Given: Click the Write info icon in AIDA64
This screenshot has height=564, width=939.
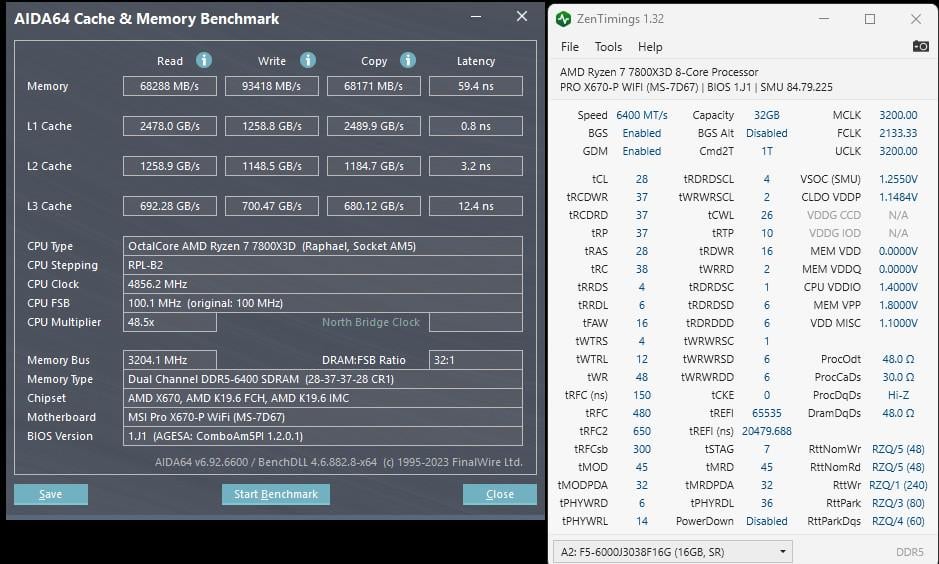Looking at the screenshot, I should [x=308, y=60].
